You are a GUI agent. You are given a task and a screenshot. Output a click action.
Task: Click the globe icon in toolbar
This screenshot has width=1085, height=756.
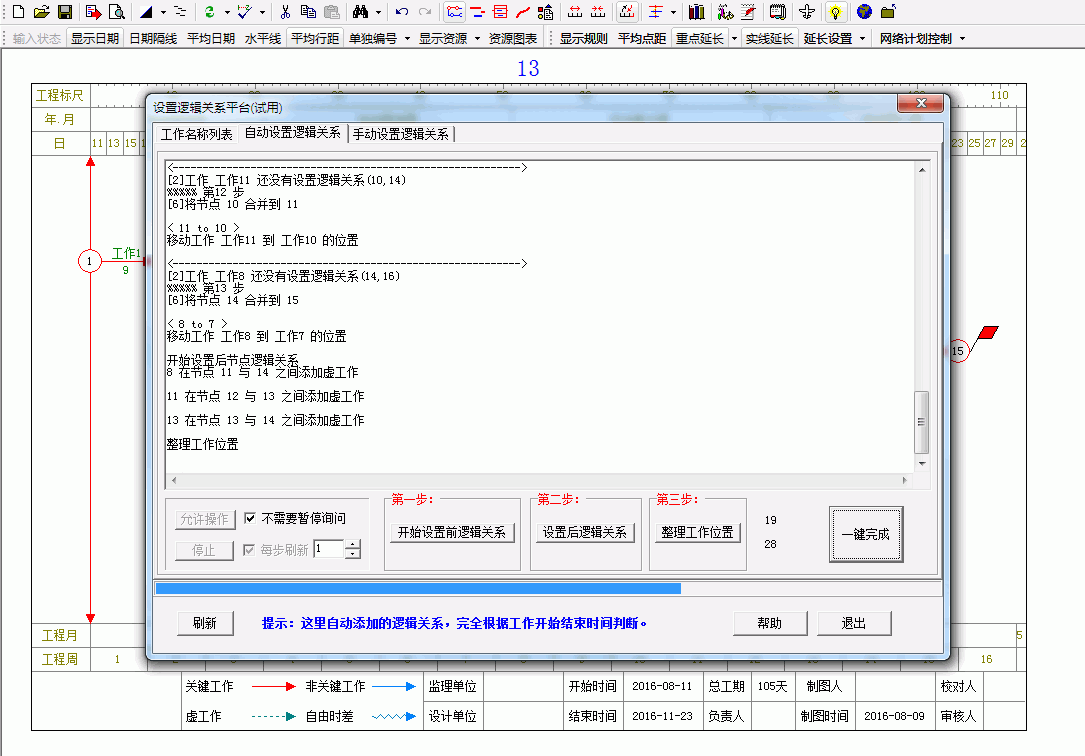(863, 12)
